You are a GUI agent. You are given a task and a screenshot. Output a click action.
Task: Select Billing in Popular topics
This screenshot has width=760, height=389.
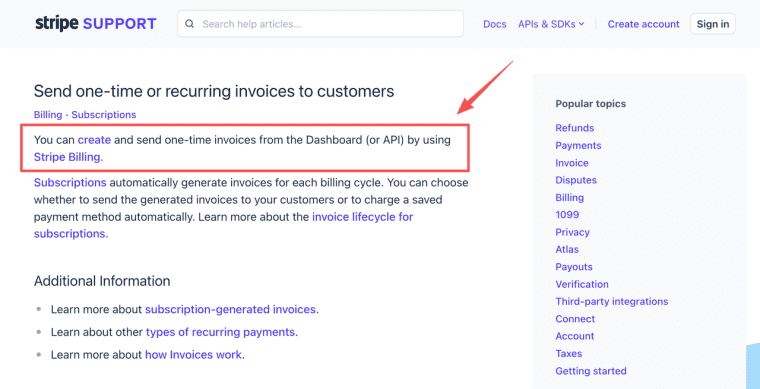click(x=570, y=198)
